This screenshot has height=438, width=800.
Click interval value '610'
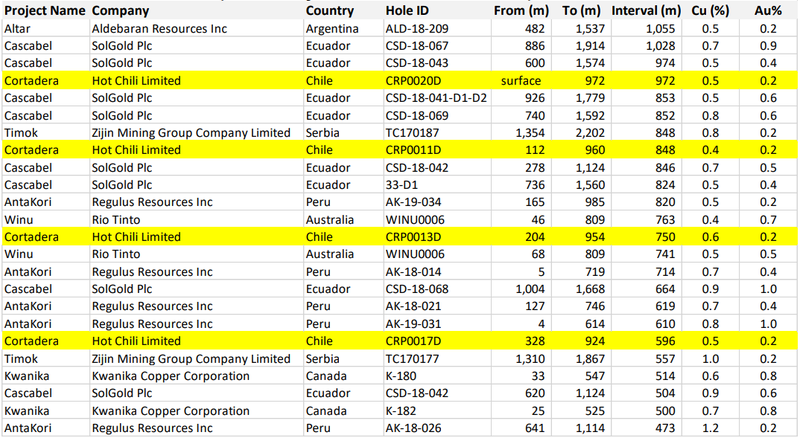point(665,324)
